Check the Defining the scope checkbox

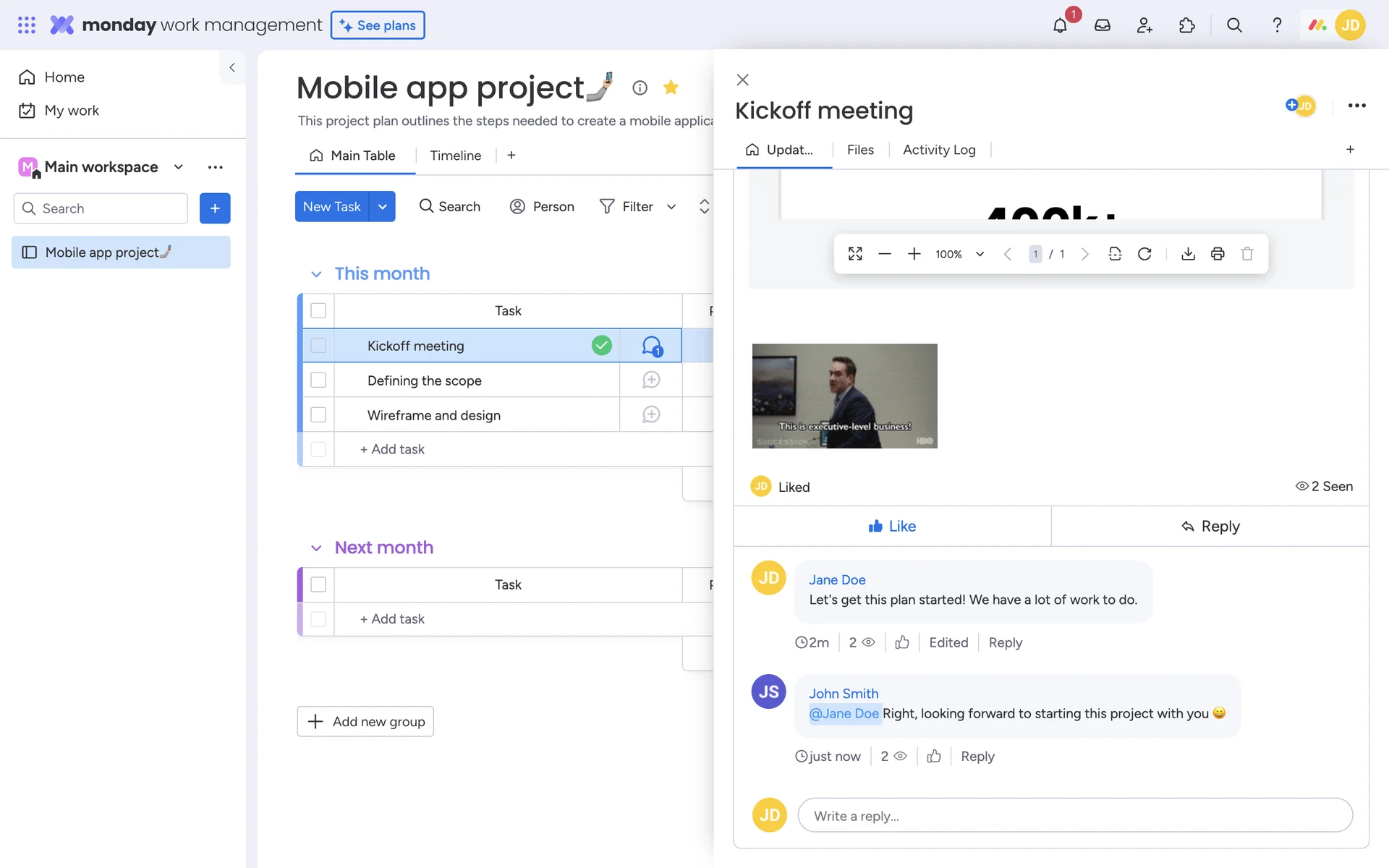click(318, 380)
